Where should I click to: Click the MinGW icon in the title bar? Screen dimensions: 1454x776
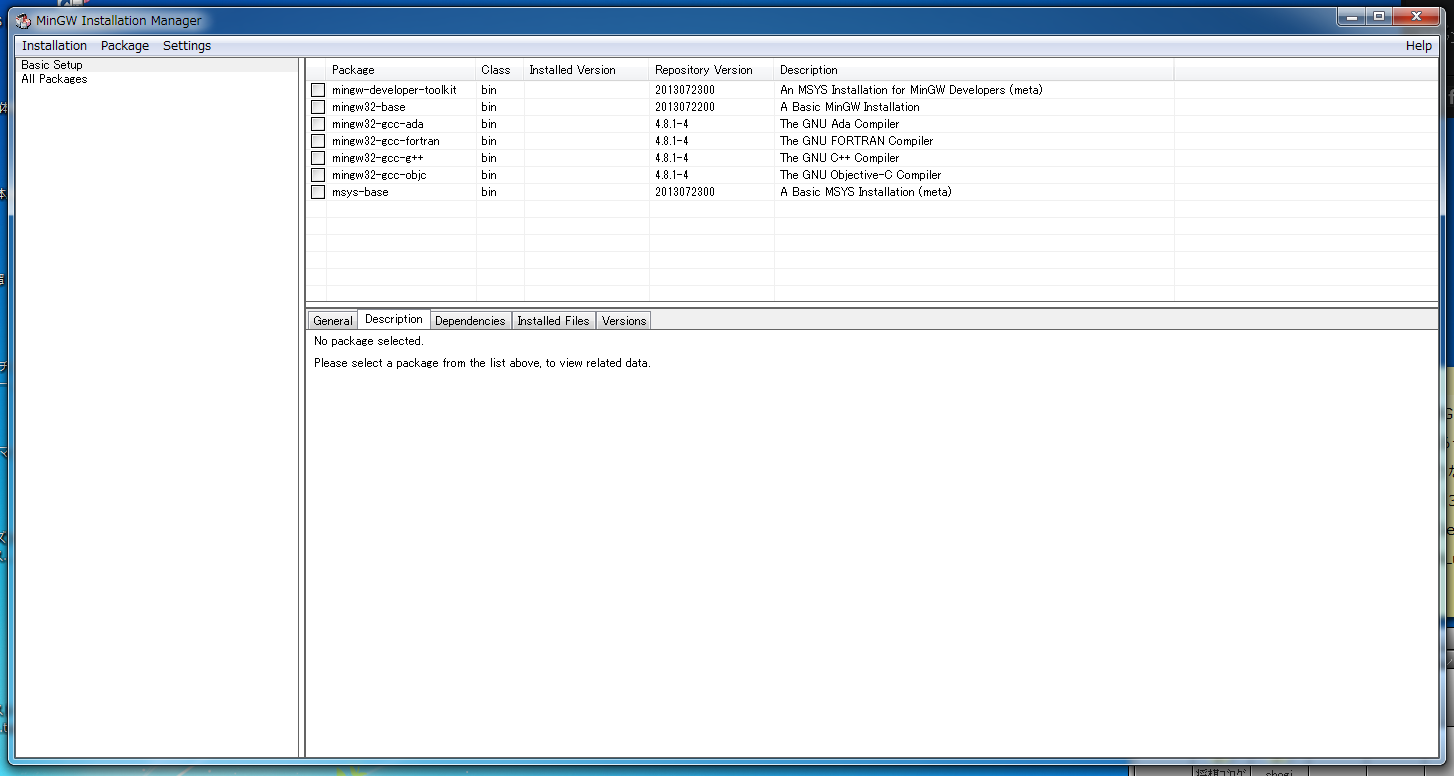(x=23, y=21)
